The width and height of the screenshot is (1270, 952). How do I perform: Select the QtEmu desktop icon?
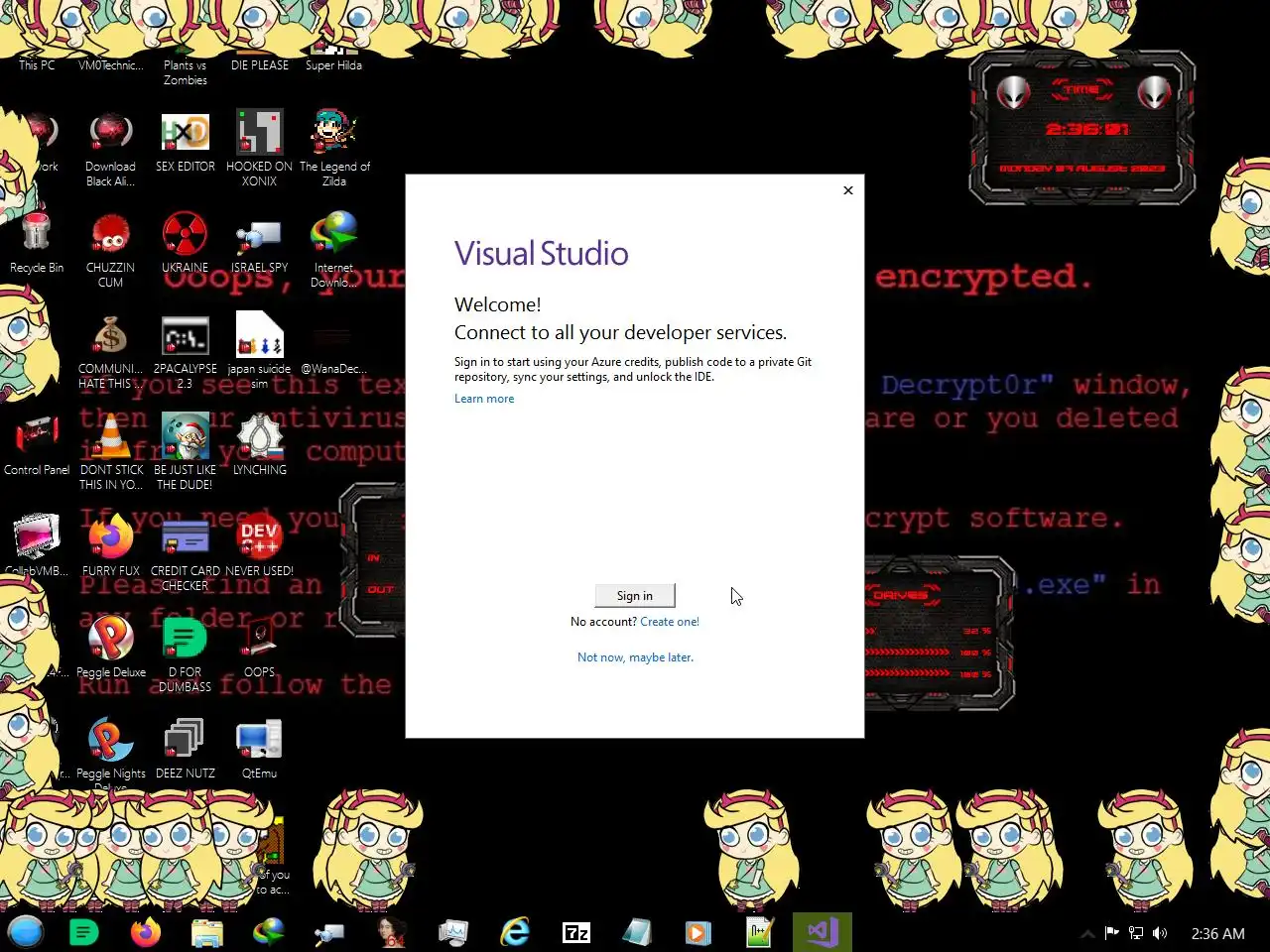coord(259,749)
